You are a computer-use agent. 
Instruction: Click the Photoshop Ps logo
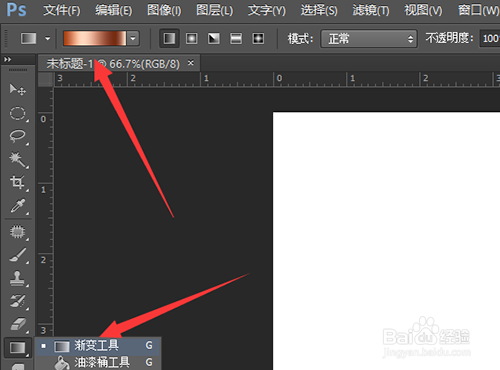click(x=16, y=10)
